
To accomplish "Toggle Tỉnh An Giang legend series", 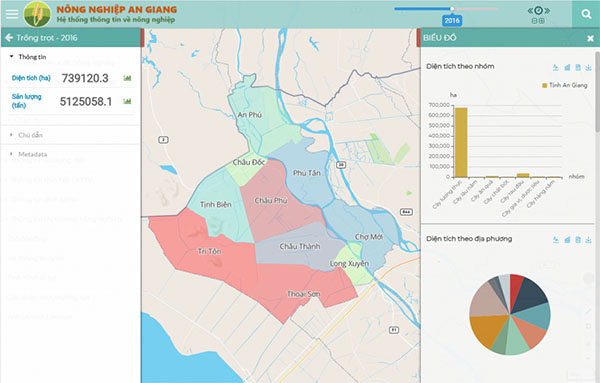I will tap(564, 85).
